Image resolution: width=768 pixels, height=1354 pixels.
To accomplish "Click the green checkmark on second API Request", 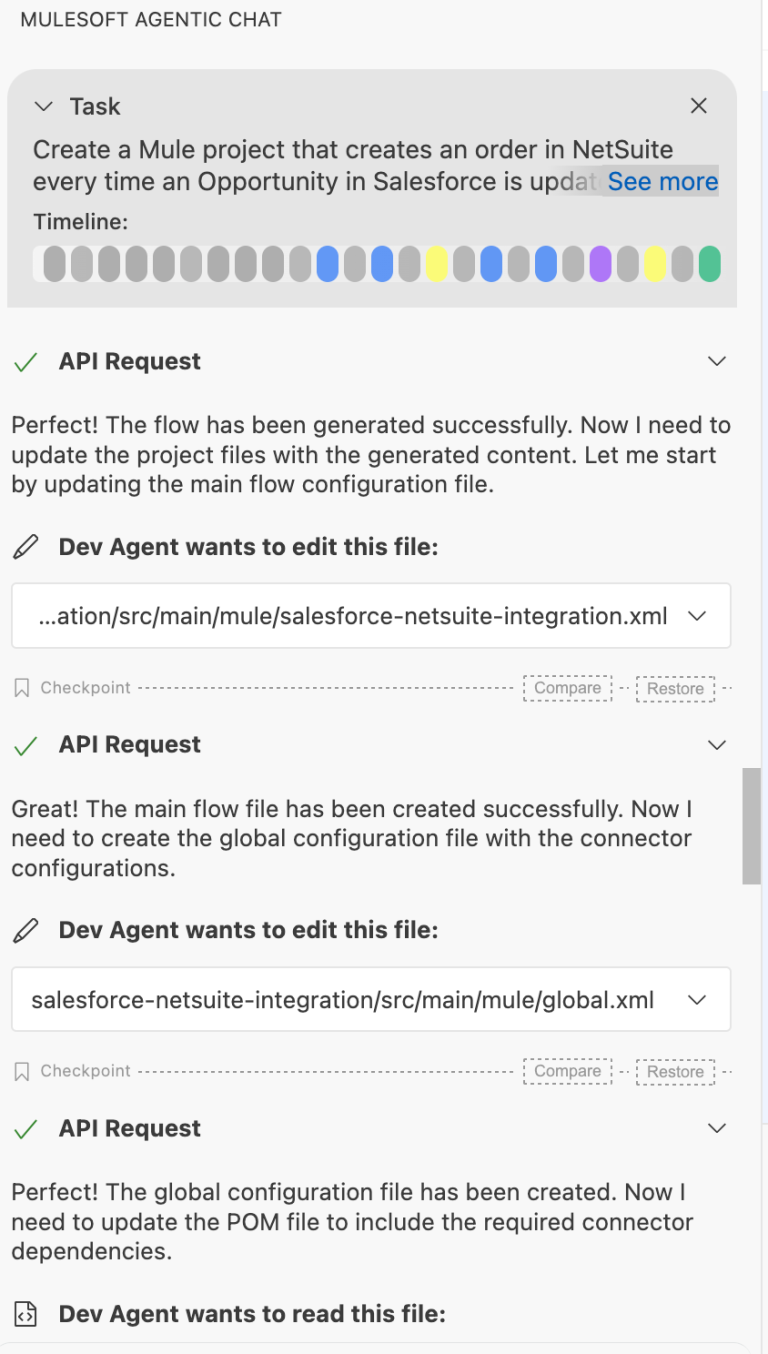I will [25, 744].
